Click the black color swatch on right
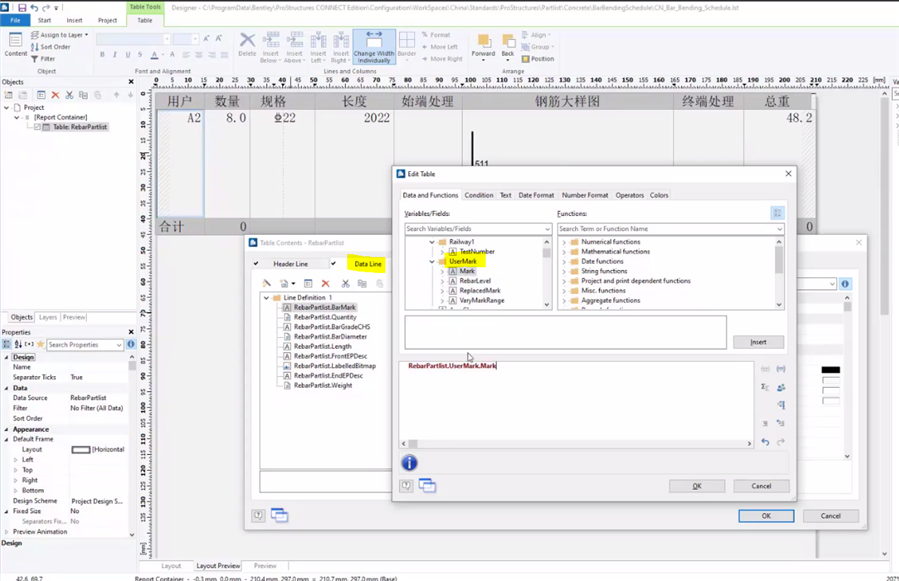This screenshot has width=899, height=581. tap(830, 370)
